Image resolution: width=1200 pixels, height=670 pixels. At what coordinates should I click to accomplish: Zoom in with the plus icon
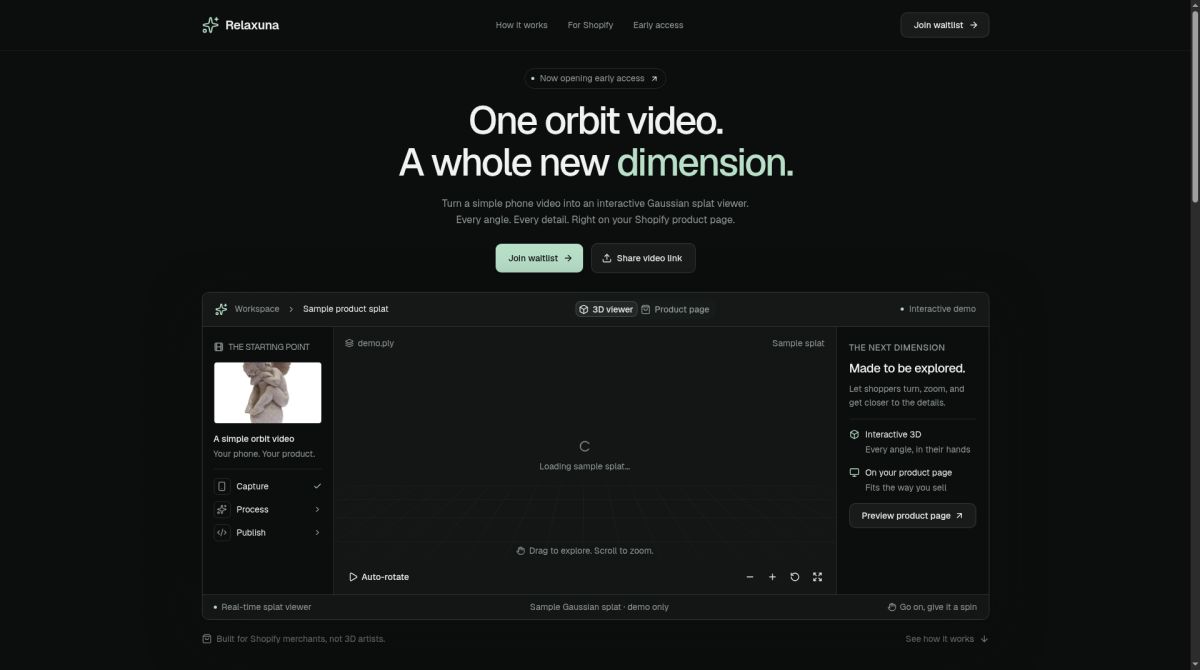[x=772, y=577]
